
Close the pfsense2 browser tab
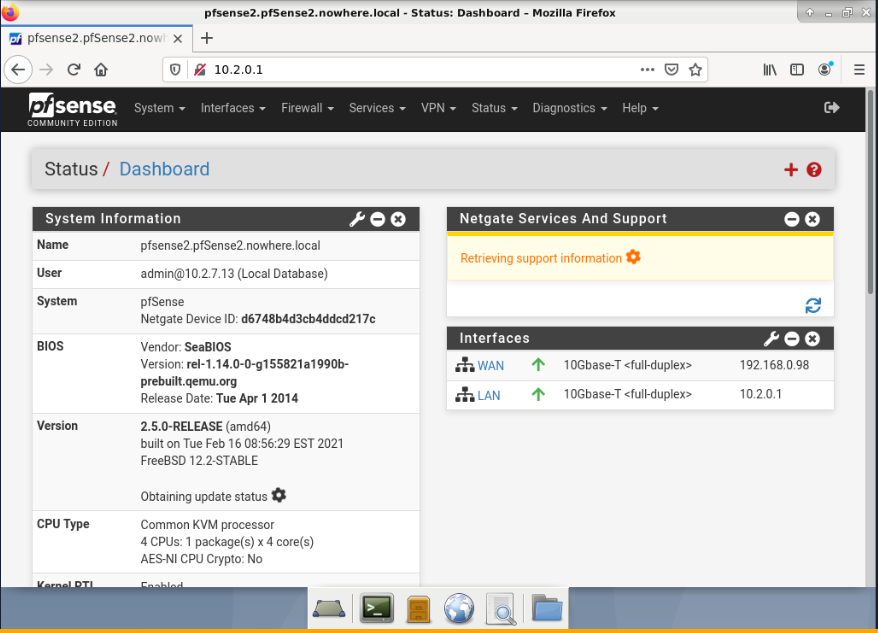point(178,39)
